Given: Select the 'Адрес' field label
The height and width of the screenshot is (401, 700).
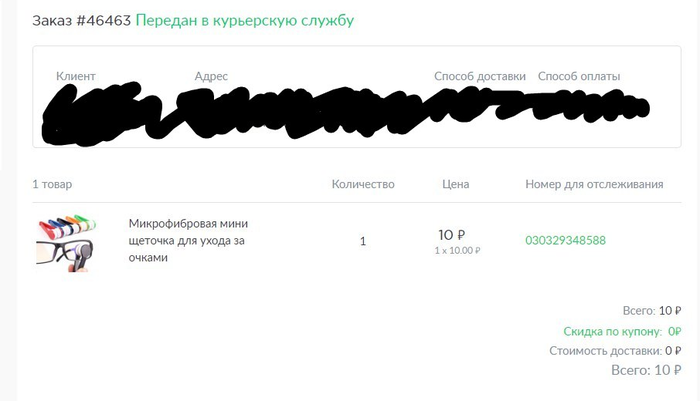Looking at the screenshot, I should [x=211, y=76].
